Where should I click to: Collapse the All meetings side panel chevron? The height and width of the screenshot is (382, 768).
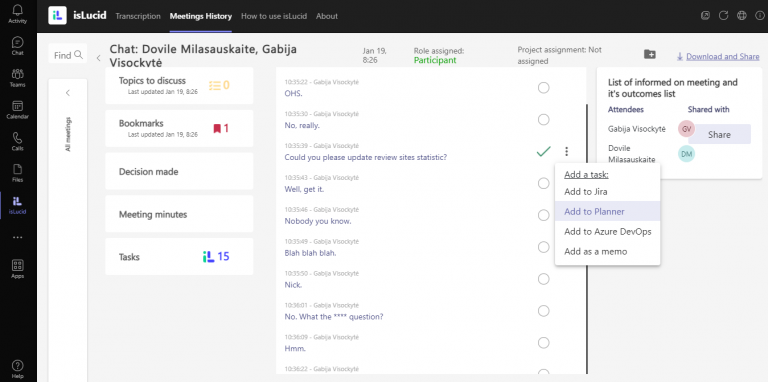(68, 93)
